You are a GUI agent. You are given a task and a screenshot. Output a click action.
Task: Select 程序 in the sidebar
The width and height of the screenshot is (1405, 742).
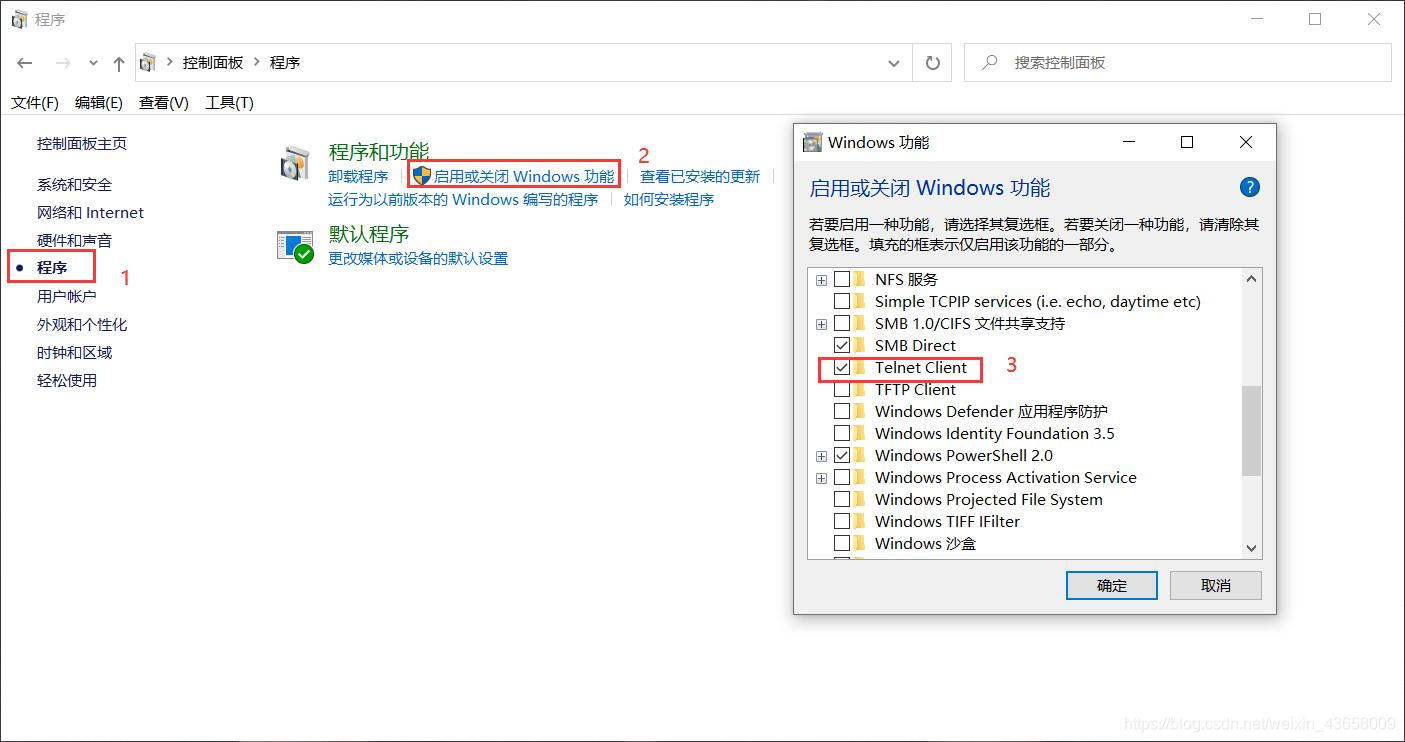point(52,268)
